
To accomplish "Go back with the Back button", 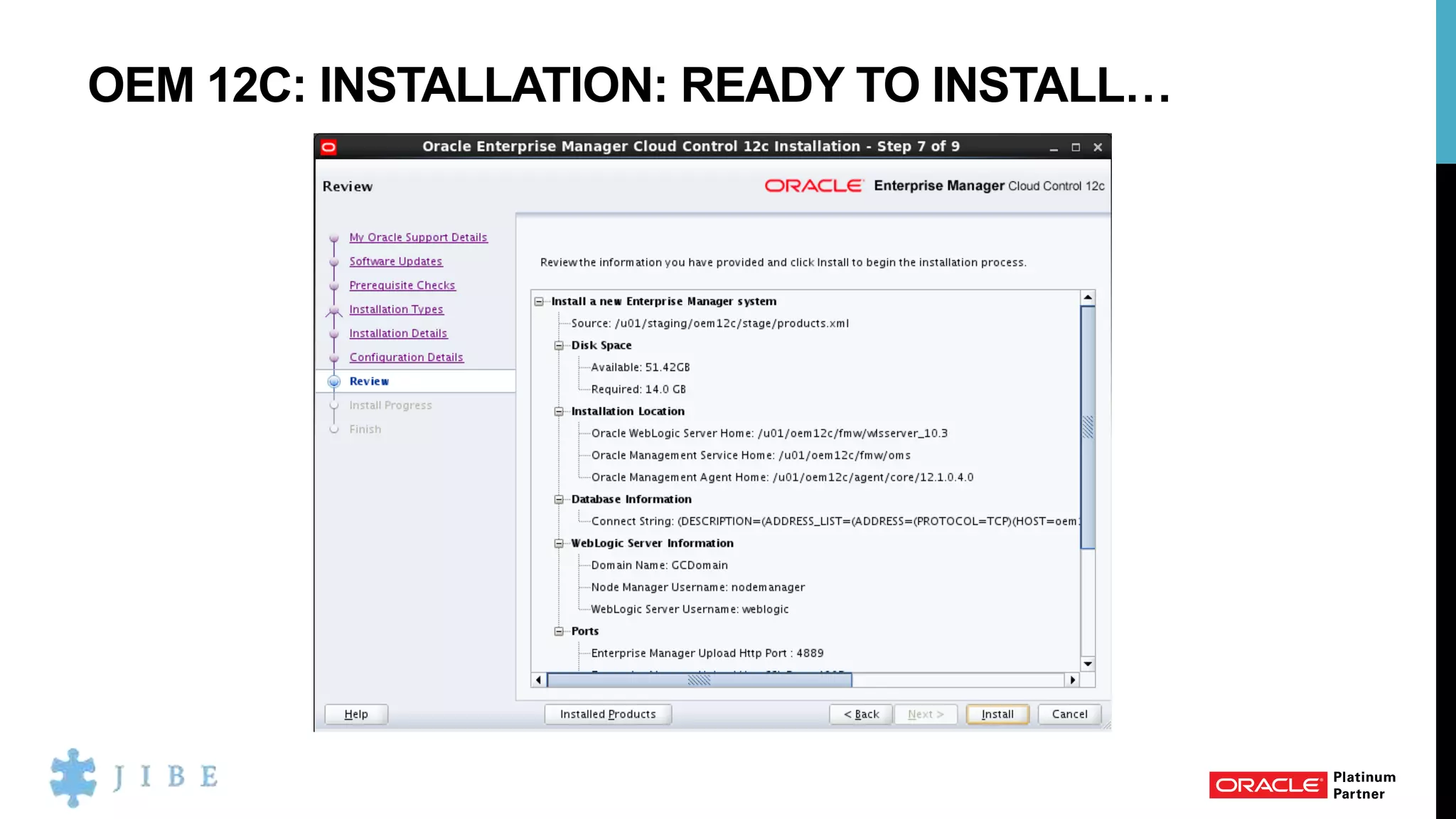I will pyautogui.click(x=861, y=714).
